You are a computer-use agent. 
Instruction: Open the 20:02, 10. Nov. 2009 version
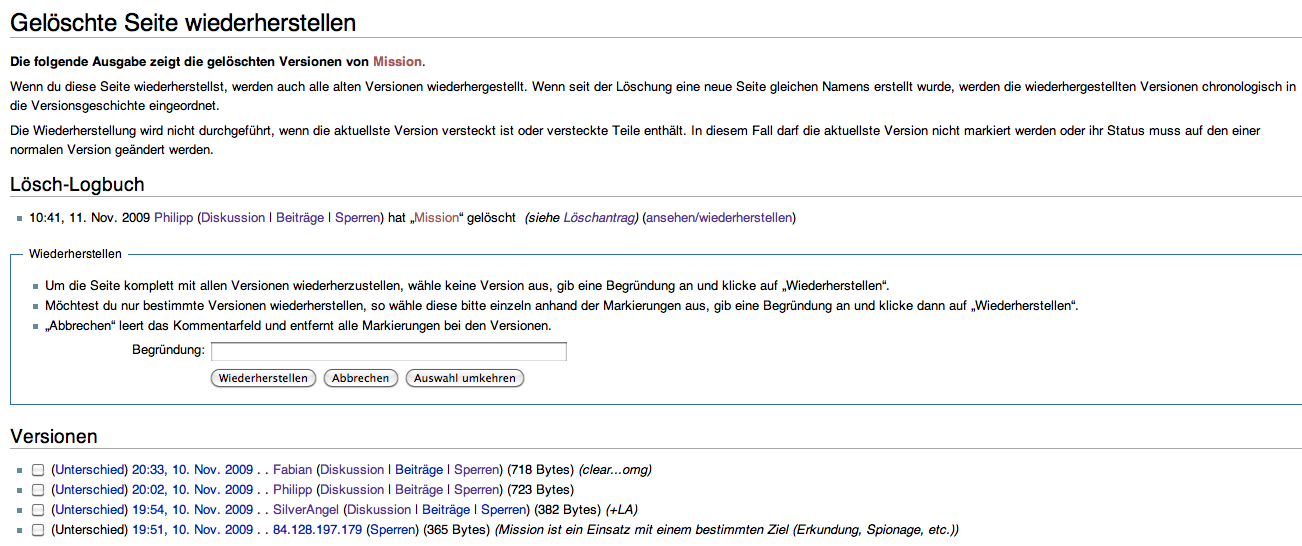pyautogui.click(x=192, y=489)
